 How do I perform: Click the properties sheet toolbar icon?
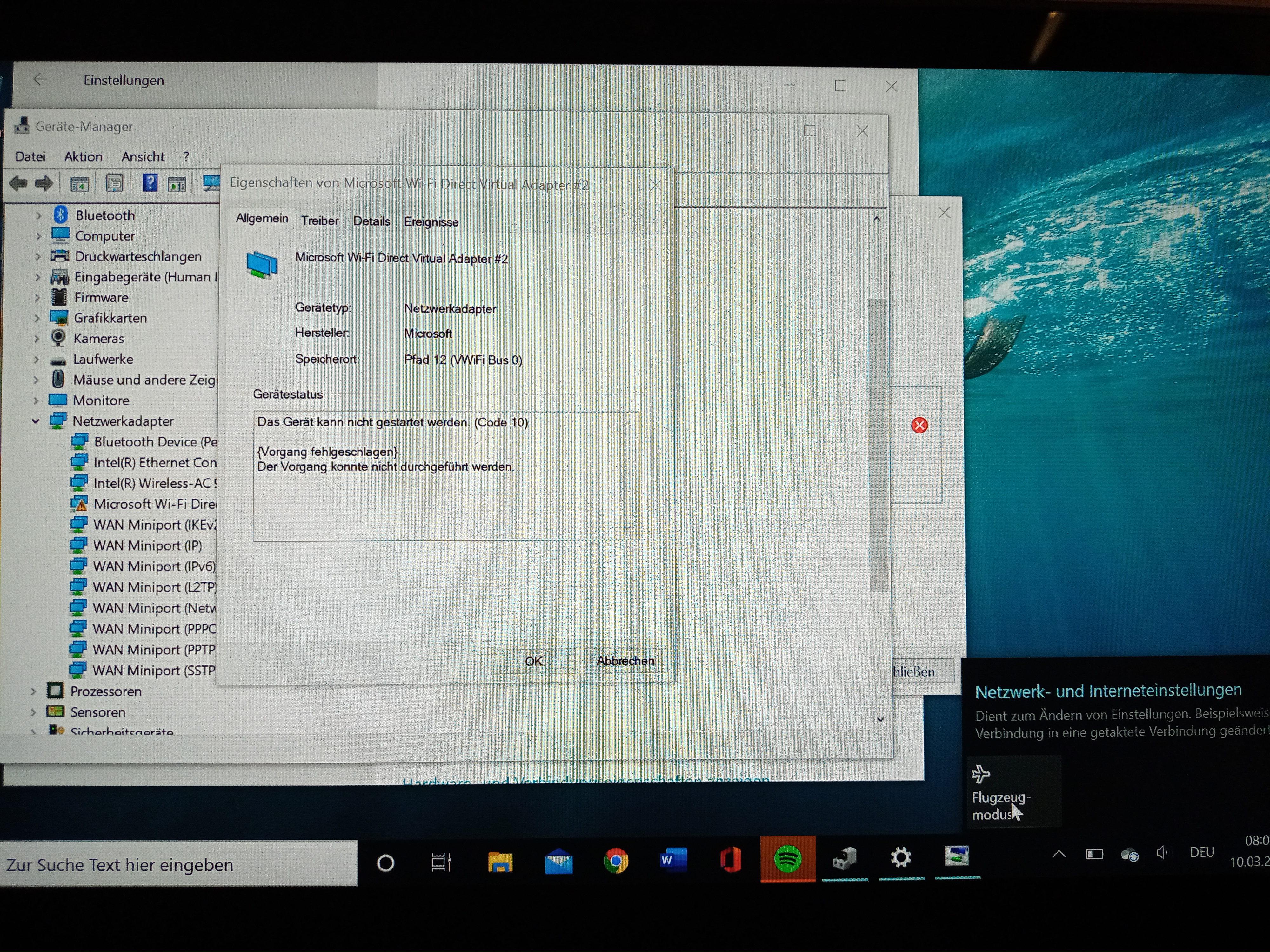coord(114,184)
